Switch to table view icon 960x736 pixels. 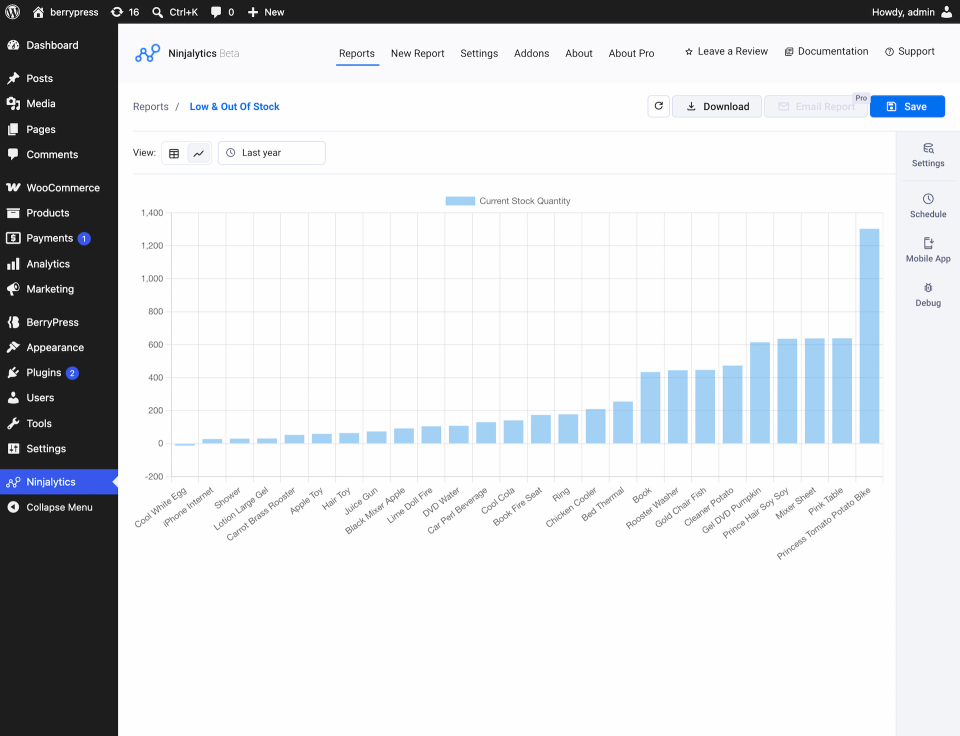pyautogui.click(x=174, y=153)
